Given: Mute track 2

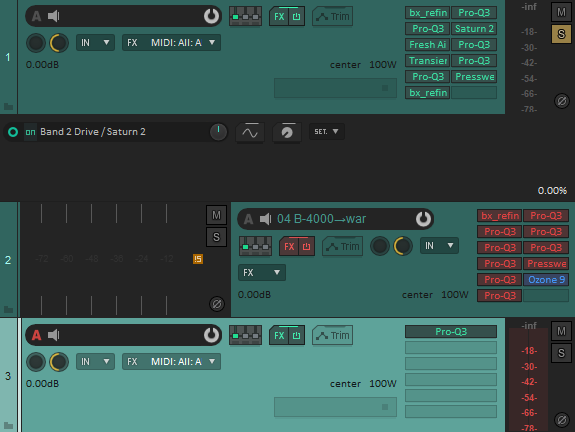Looking at the screenshot, I should [216, 215].
